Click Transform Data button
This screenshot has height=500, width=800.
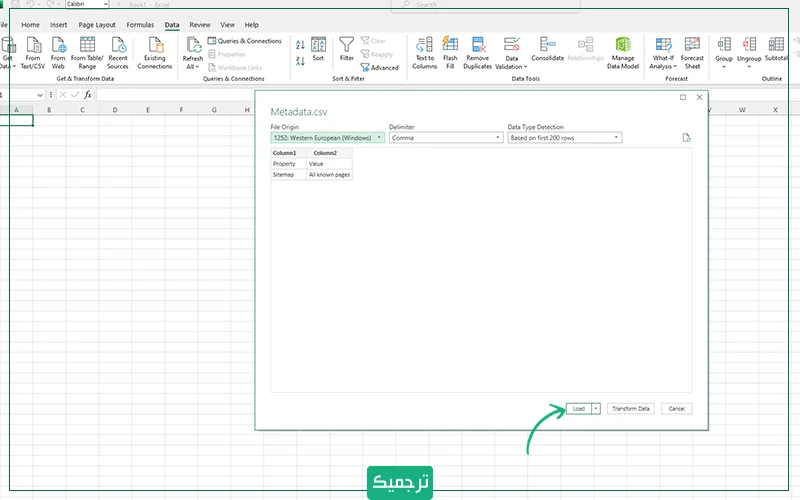coord(631,409)
